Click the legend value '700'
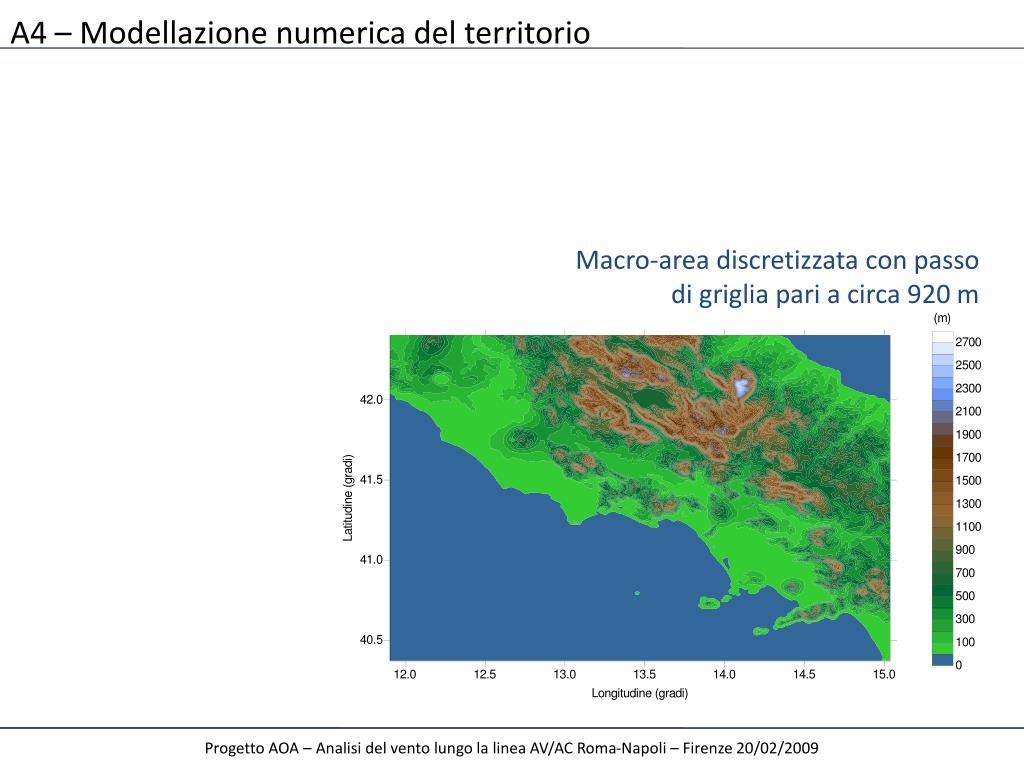Viewport: 1024px width, 768px height. click(965, 573)
